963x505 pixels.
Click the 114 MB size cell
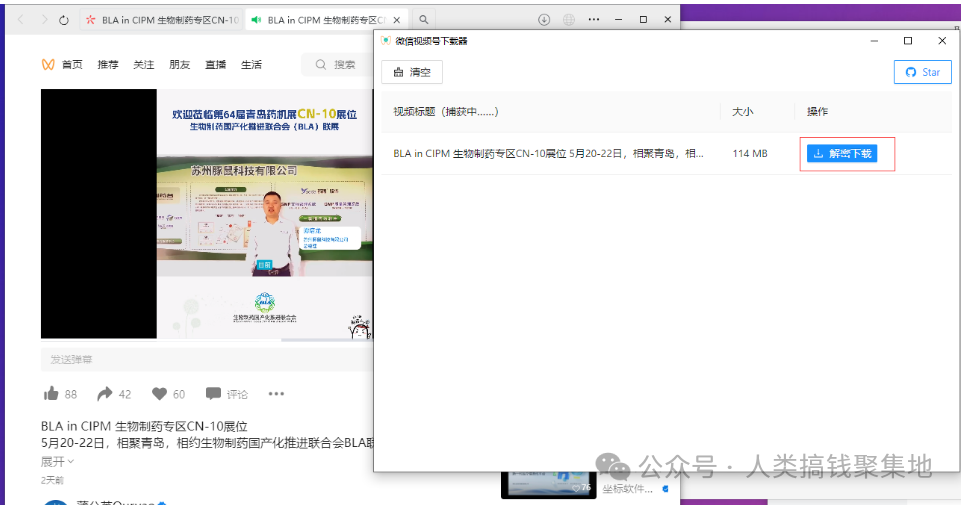pyautogui.click(x=750, y=154)
